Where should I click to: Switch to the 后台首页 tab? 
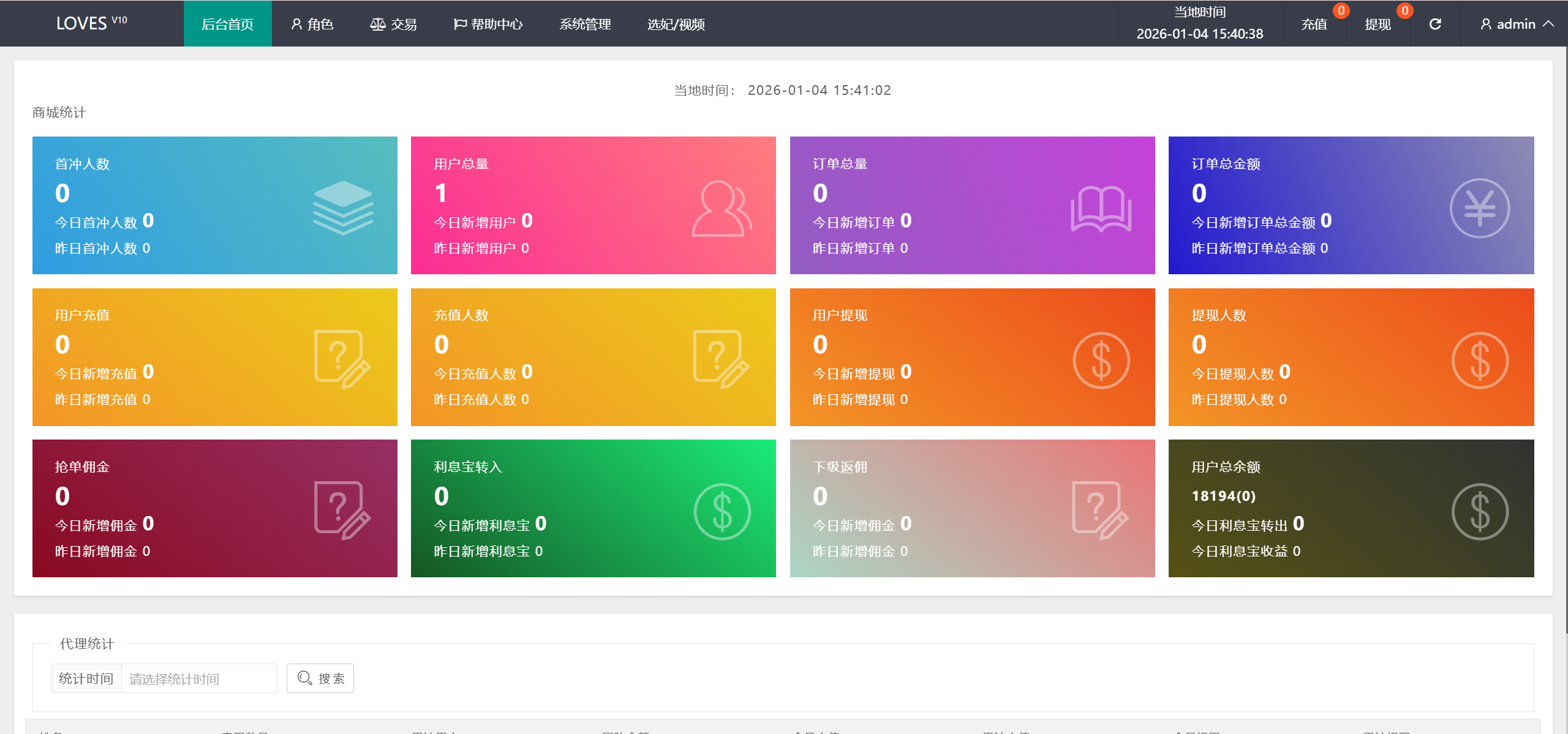coord(227,24)
